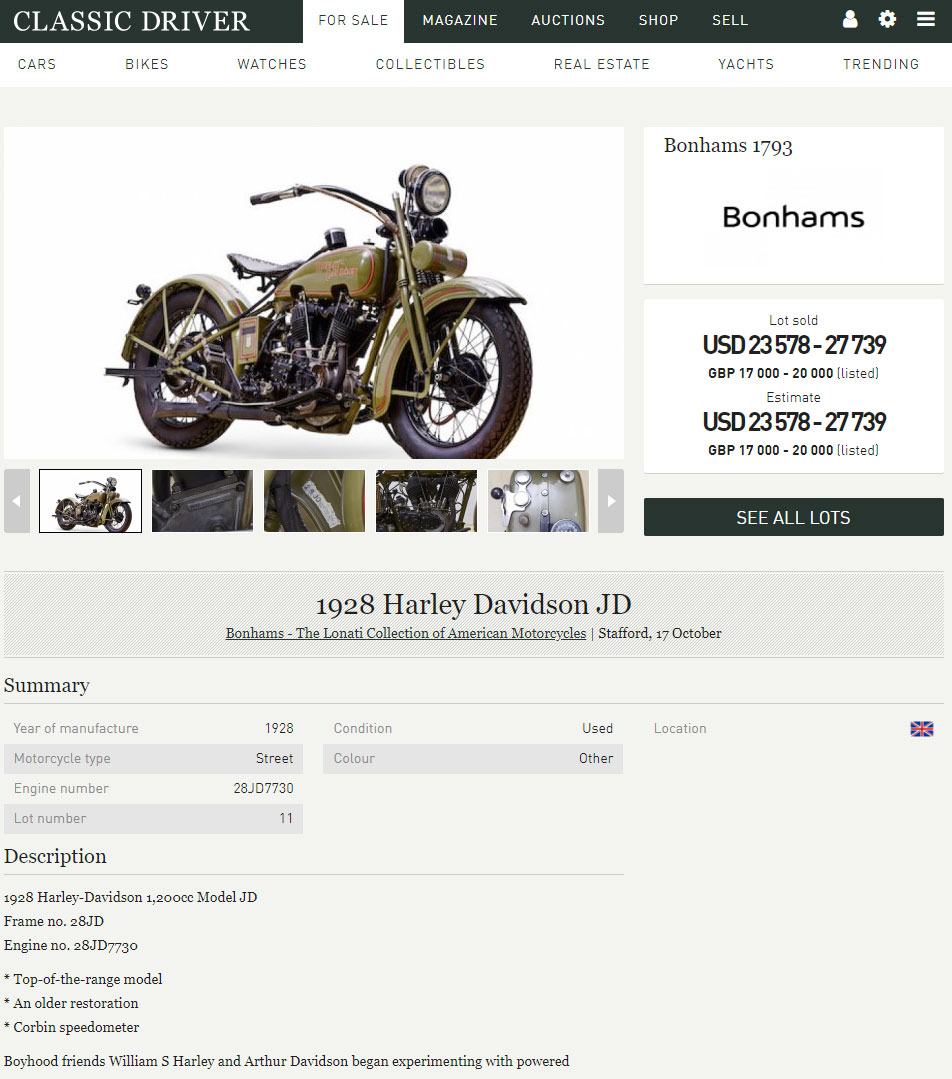Select the engine number plate thumbnail
The height and width of the screenshot is (1079, 952).
pyautogui.click(x=315, y=501)
